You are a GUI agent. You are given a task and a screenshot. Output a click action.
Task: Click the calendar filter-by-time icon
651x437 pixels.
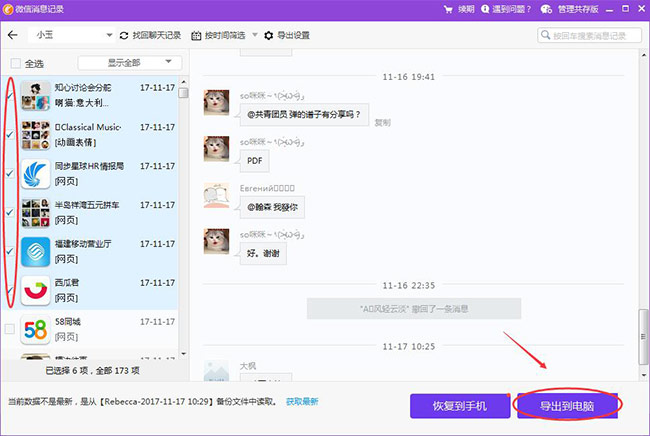click(x=196, y=36)
